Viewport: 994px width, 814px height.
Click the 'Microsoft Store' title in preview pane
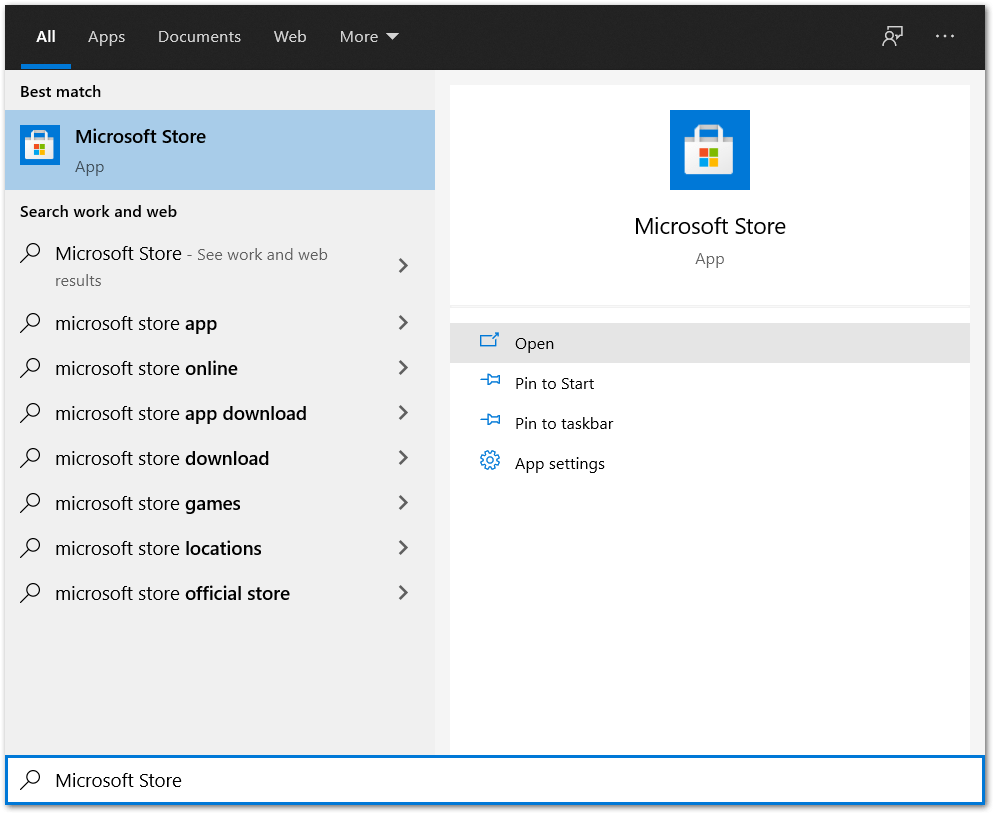[x=709, y=226]
